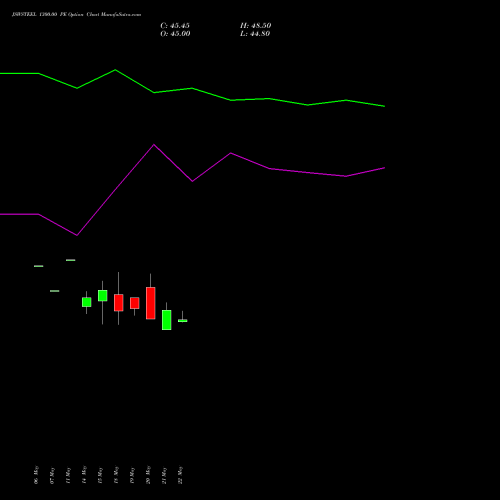Select the 22 May date label
Screen dimensions: 500x500
tap(180, 475)
